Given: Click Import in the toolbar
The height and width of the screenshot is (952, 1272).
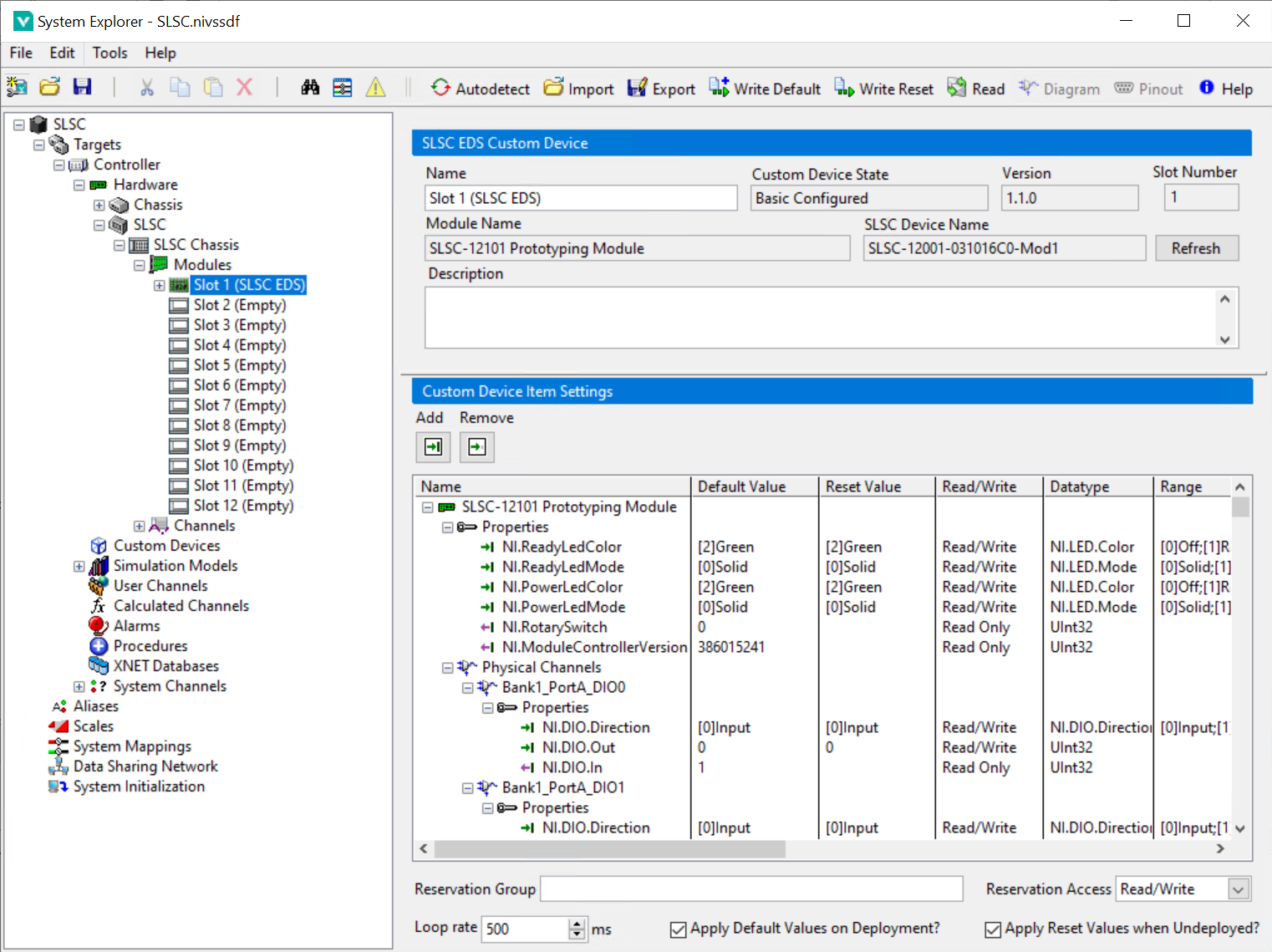Looking at the screenshot, I should pos(578,89).
